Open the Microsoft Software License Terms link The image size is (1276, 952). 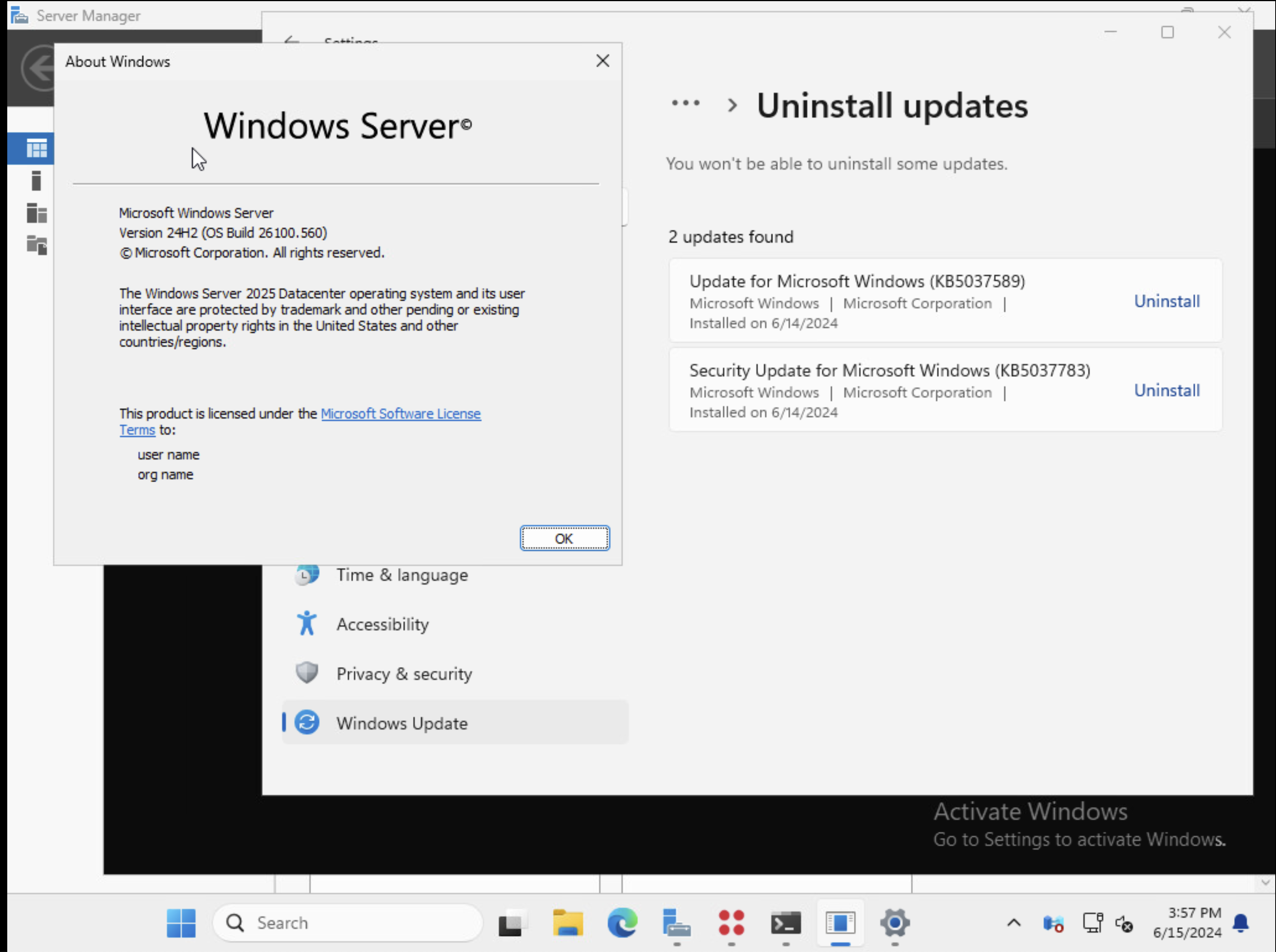pos(400,414)
